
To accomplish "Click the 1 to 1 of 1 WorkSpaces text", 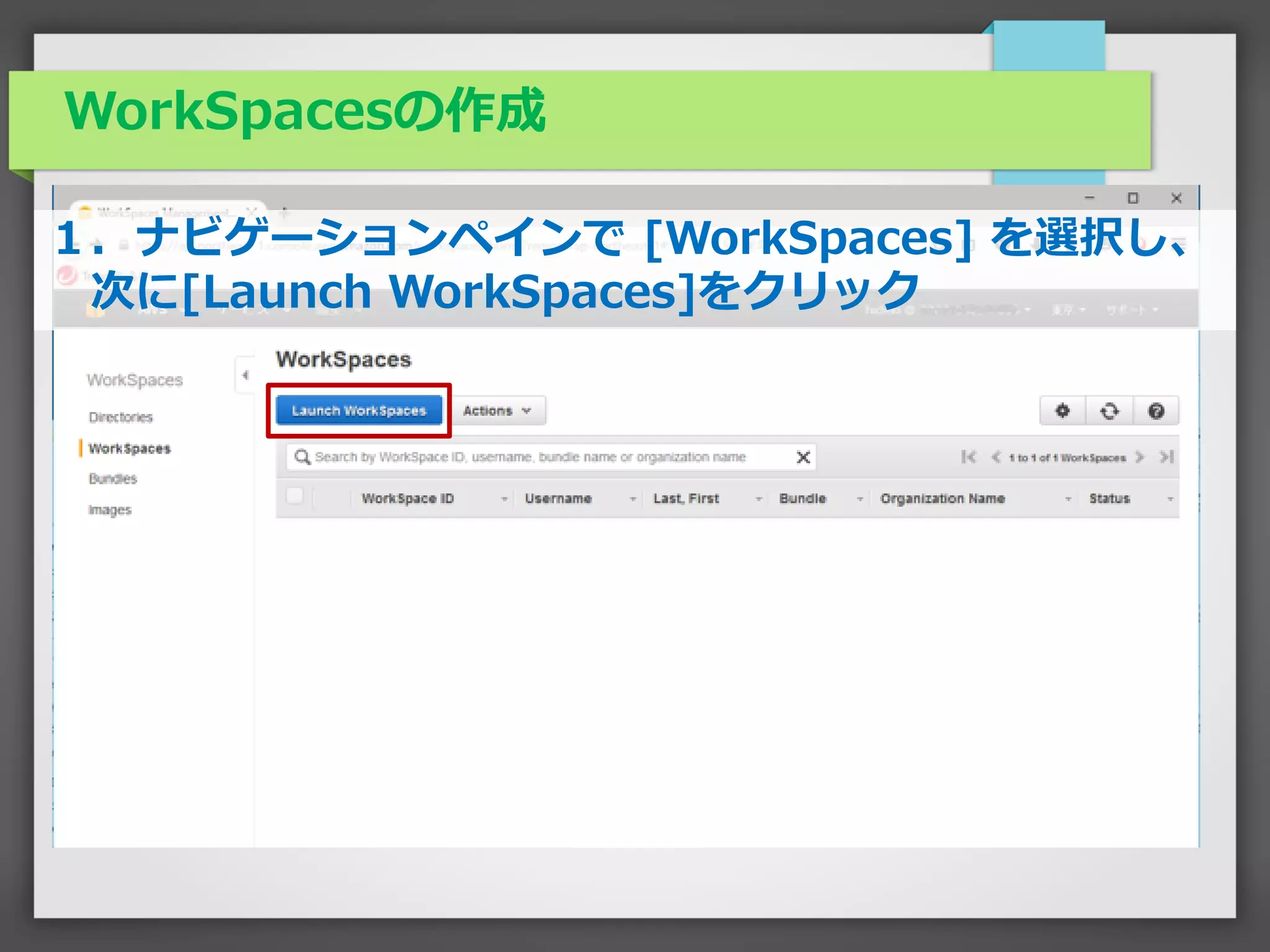I will coord(1067,458).
